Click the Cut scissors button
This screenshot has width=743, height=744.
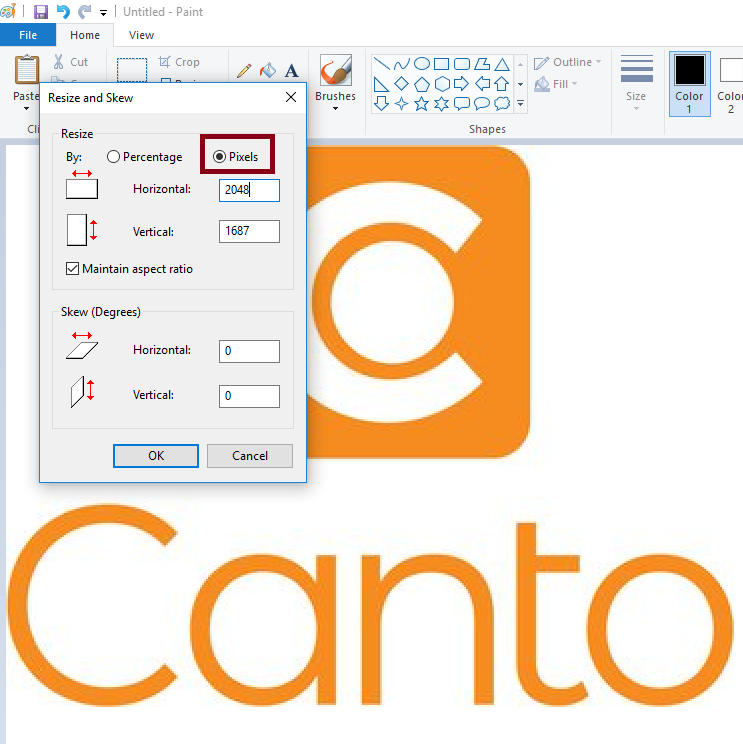pos(71,62)
